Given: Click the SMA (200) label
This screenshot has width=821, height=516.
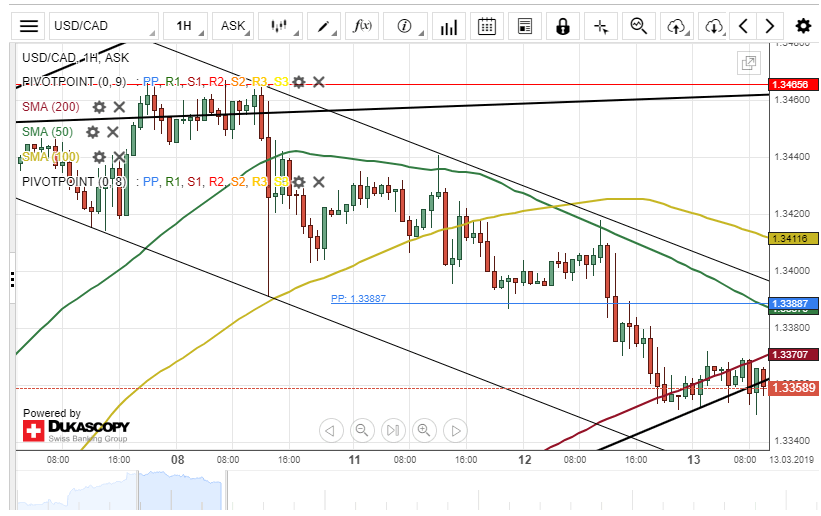Looking at the screenshot, I should click(51, 107).
